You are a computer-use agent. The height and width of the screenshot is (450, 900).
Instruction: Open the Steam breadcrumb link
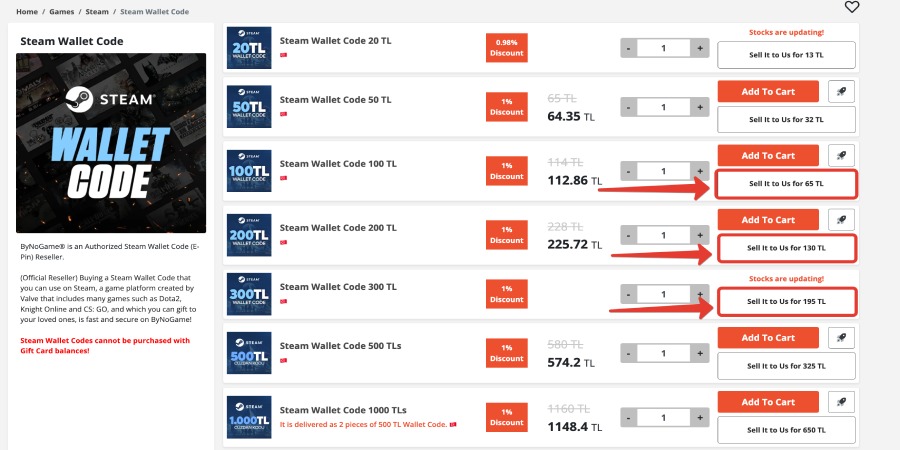coord(97,12)
